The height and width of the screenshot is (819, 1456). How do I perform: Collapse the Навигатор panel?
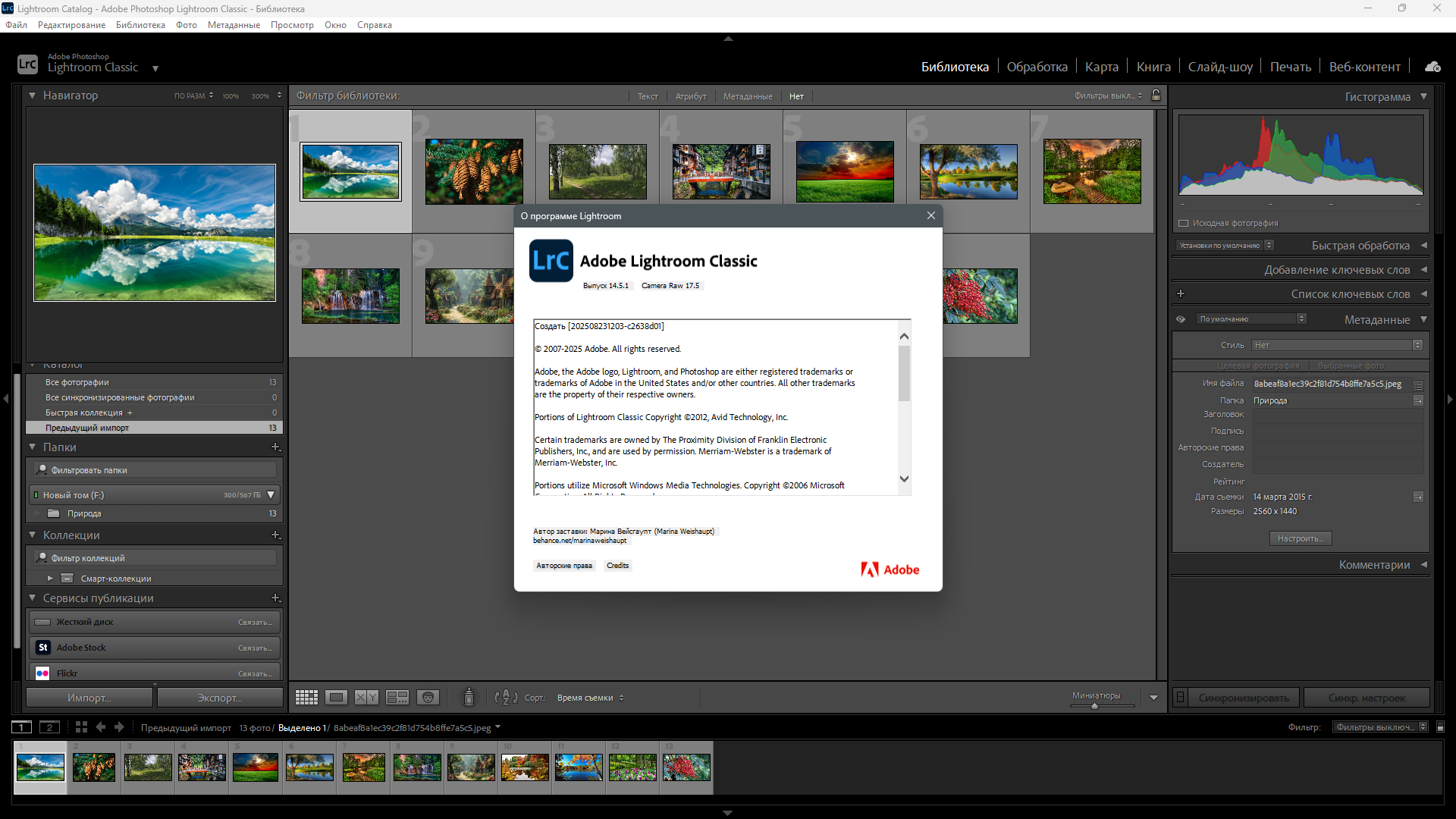[x=32, y=96]
